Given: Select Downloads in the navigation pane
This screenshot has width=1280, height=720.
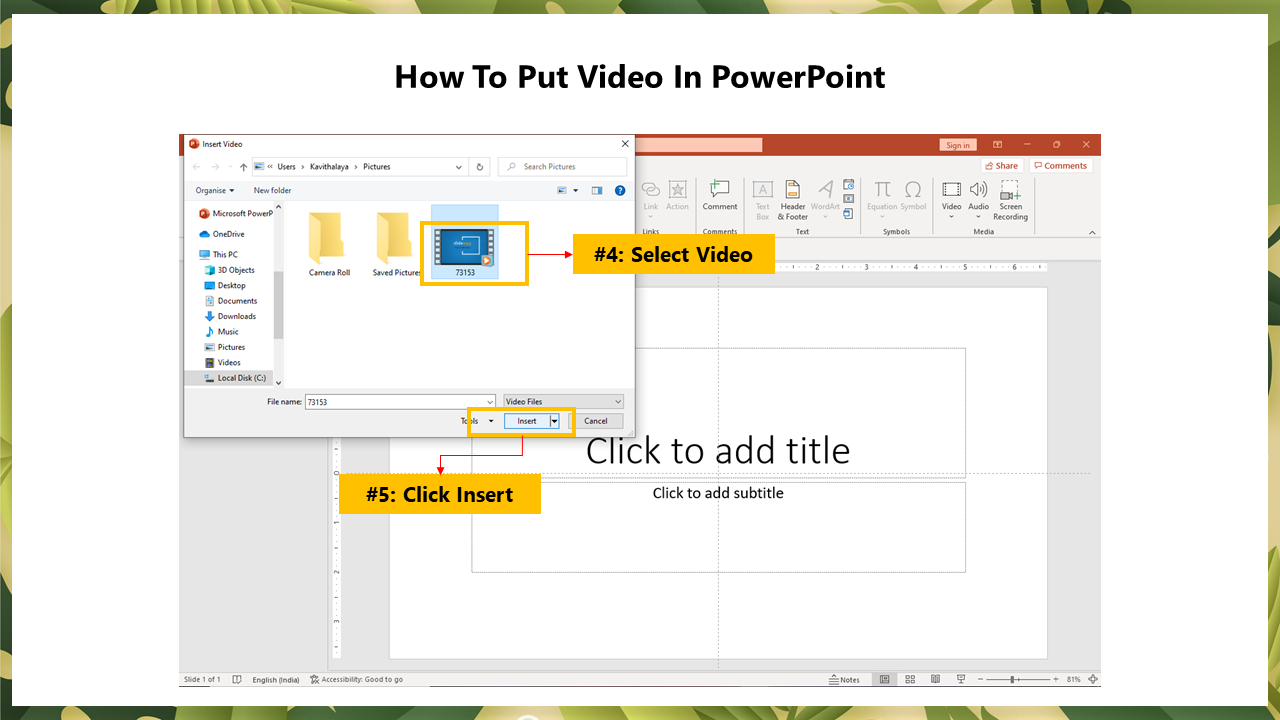Looking at the screenshot, I should click(237, 316).
